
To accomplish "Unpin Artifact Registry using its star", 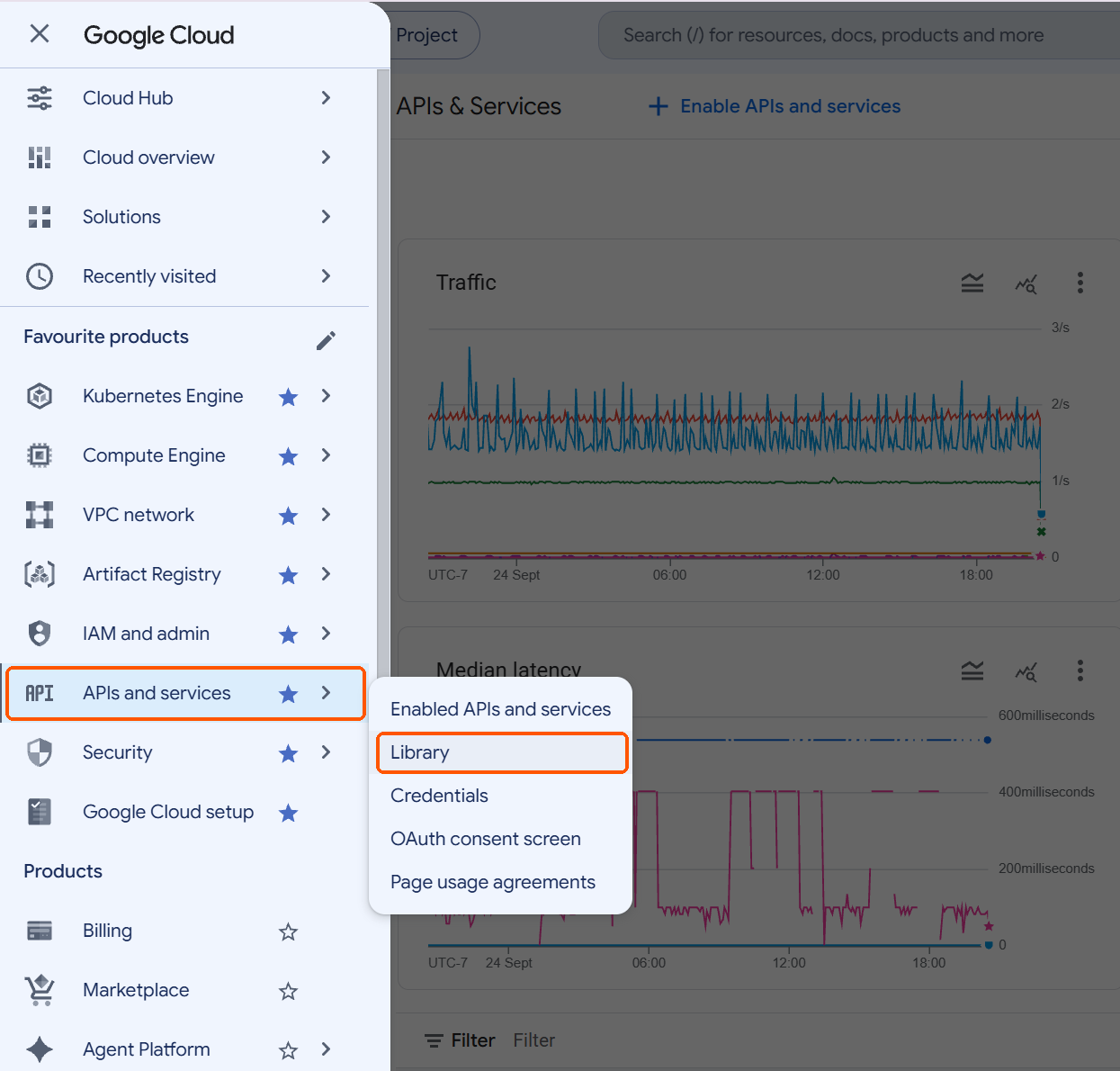I will point(288,575).
